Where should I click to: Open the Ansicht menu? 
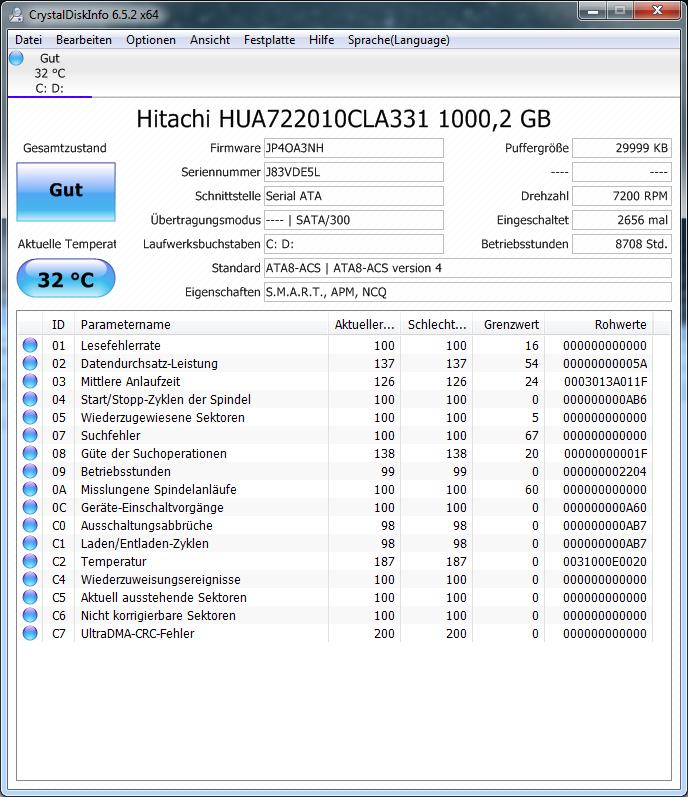point(210,40)
